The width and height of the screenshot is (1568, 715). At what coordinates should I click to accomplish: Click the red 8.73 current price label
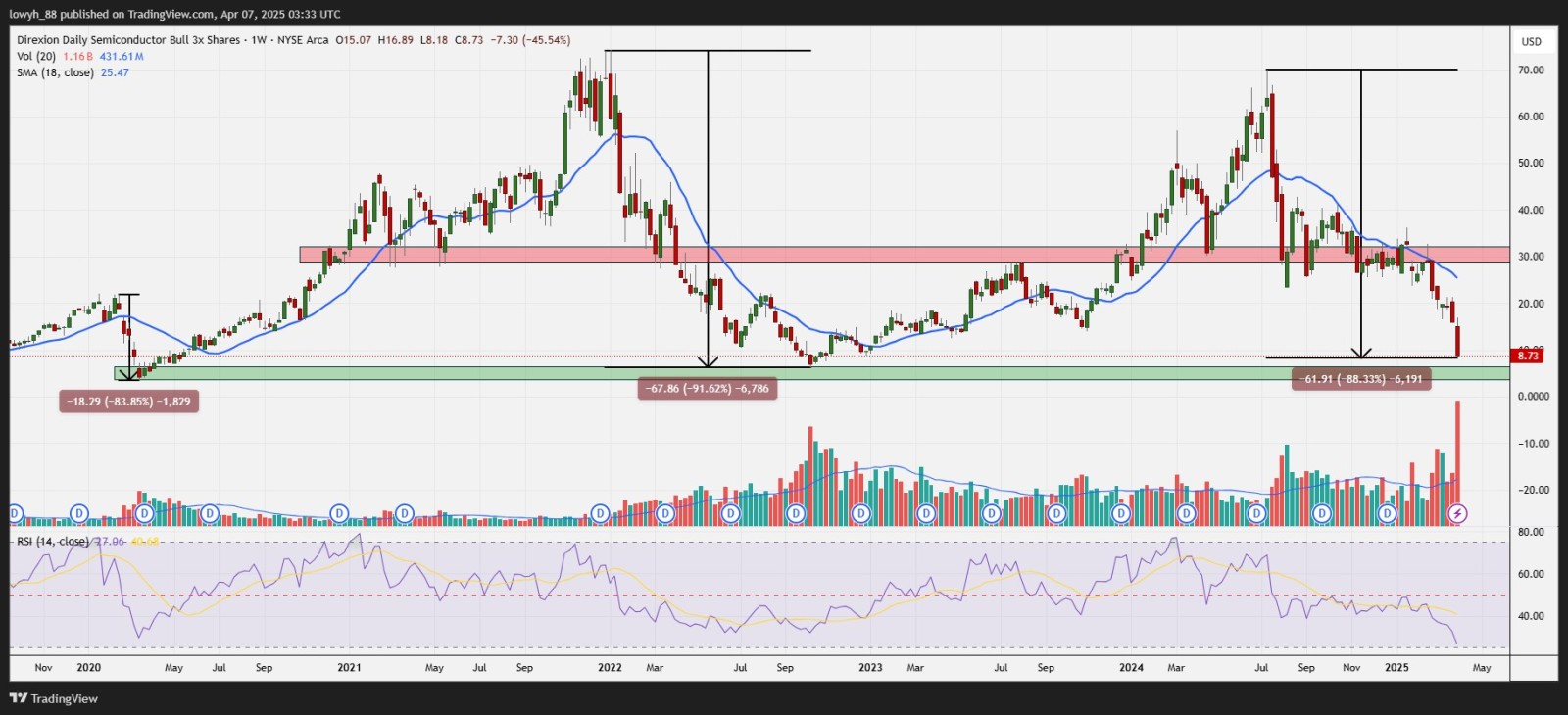click(x=1529, y=356)
